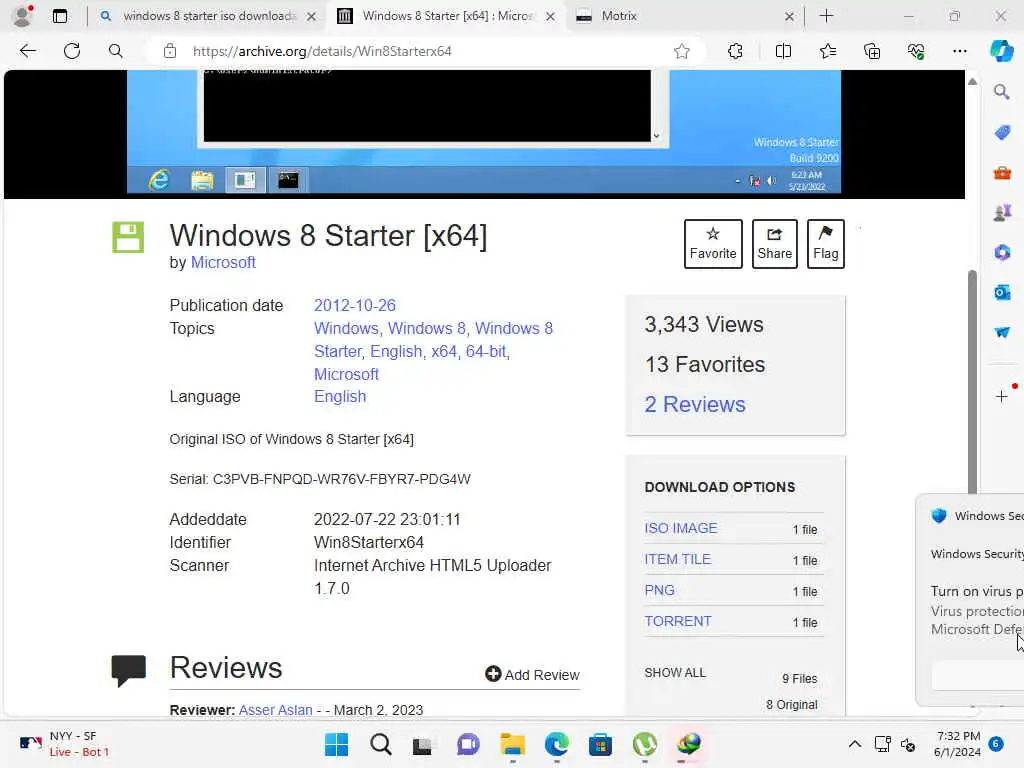Image resolution: width=1024 pixels, height=768 pixels.
Task: Open Microsoft Store from taskbar
Action: [600, 744]
